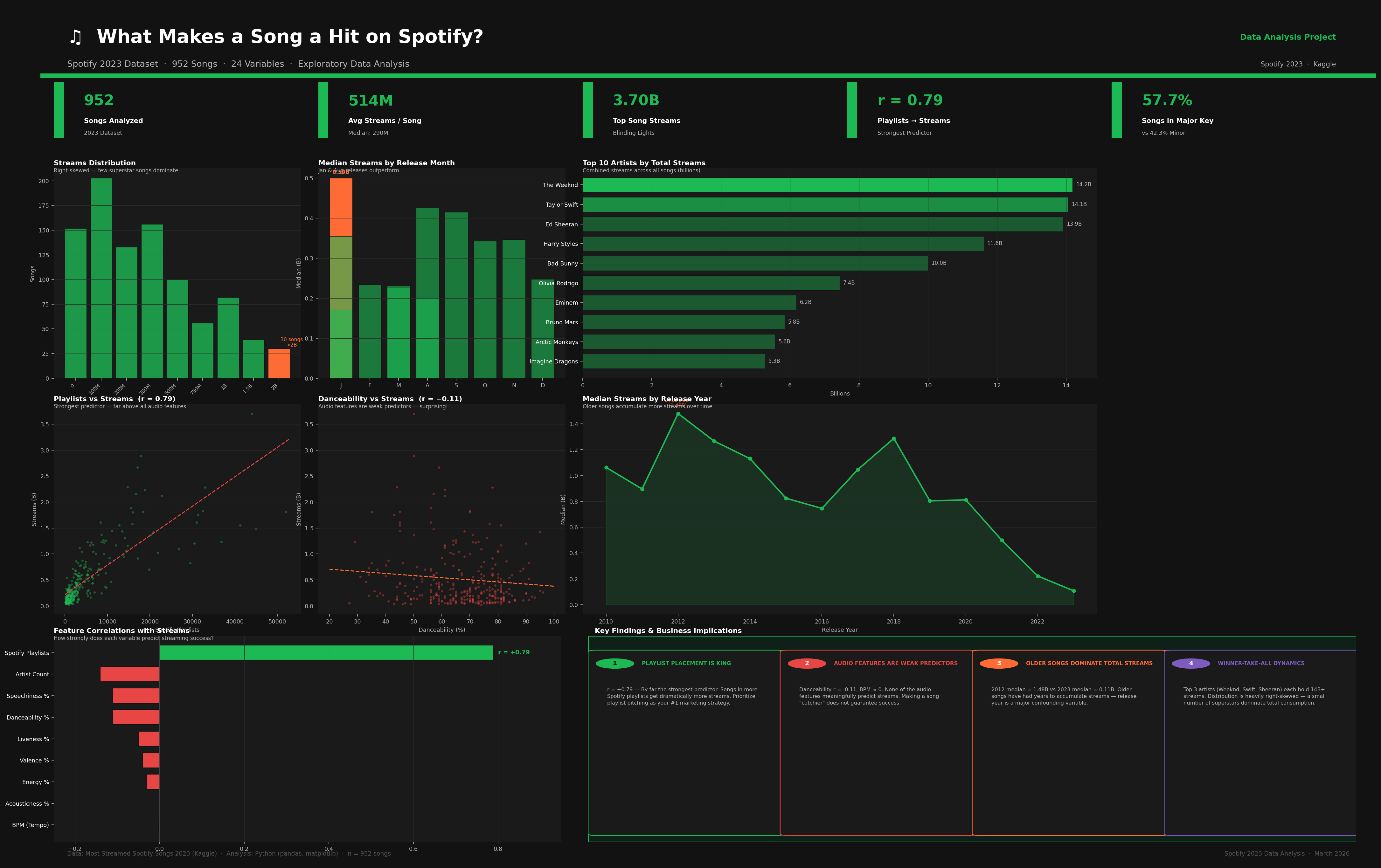This screenshot has height=868, width=1381.
Task: Click red numbered badge 2
Action: [x=806, y=663]
